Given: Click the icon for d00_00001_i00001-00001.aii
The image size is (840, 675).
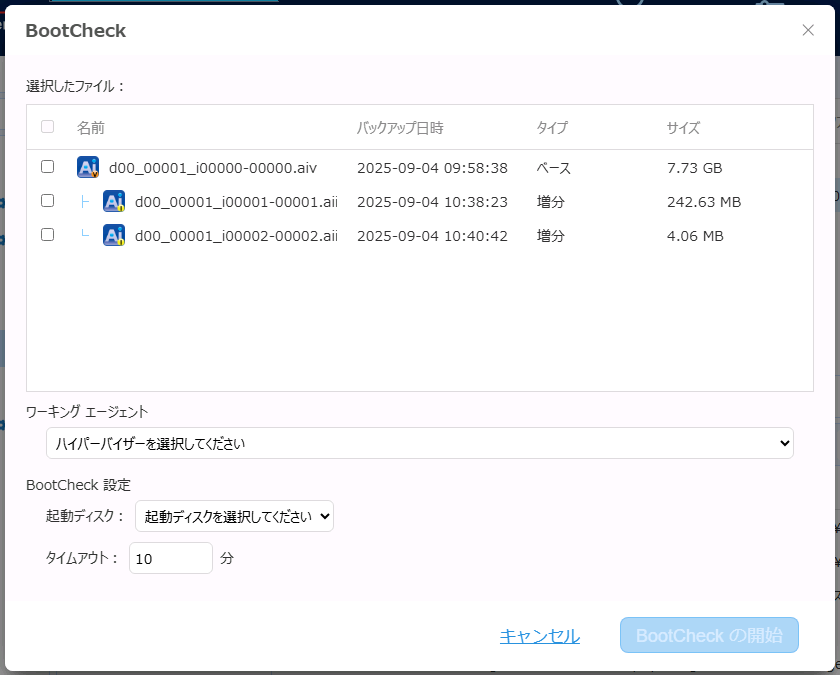Looking at the screenshot, I should [x=114, y=202].
